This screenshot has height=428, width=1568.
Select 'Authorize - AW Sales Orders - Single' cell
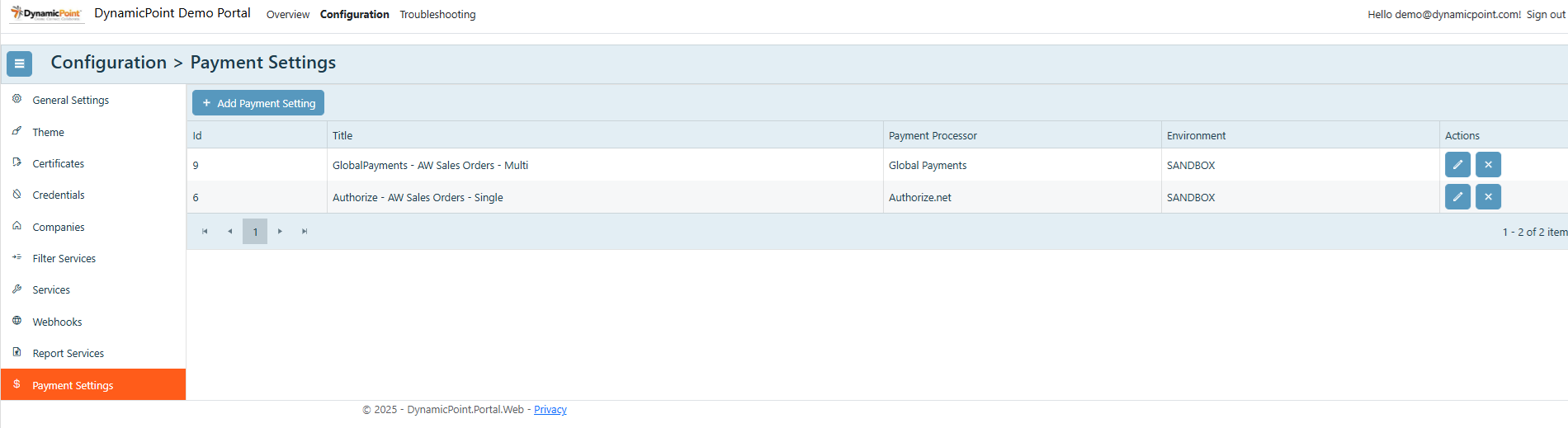tap(605, 197)
